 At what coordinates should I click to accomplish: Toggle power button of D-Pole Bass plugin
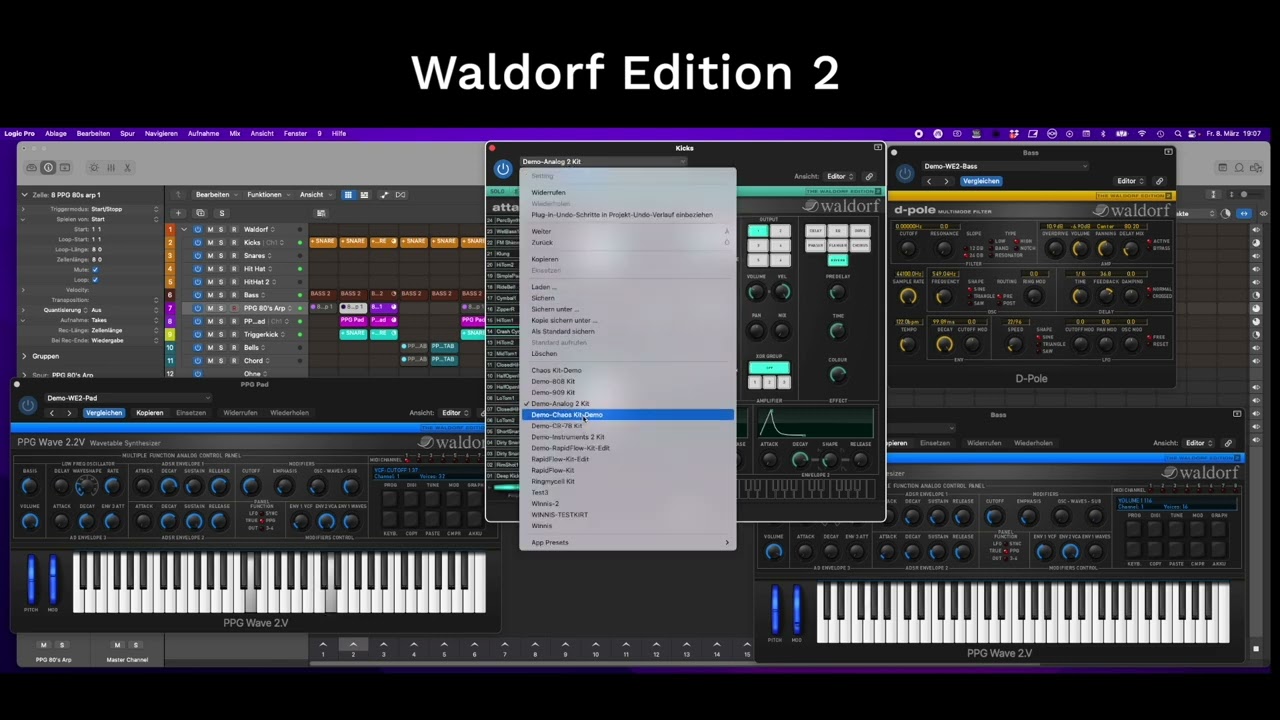(x=905, y=173)
